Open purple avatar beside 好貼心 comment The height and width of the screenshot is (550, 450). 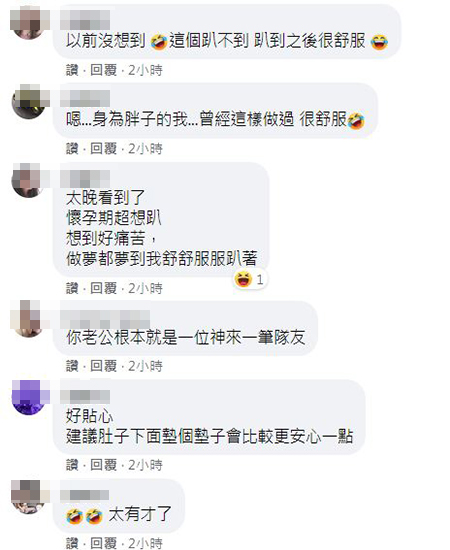(29, 397)
